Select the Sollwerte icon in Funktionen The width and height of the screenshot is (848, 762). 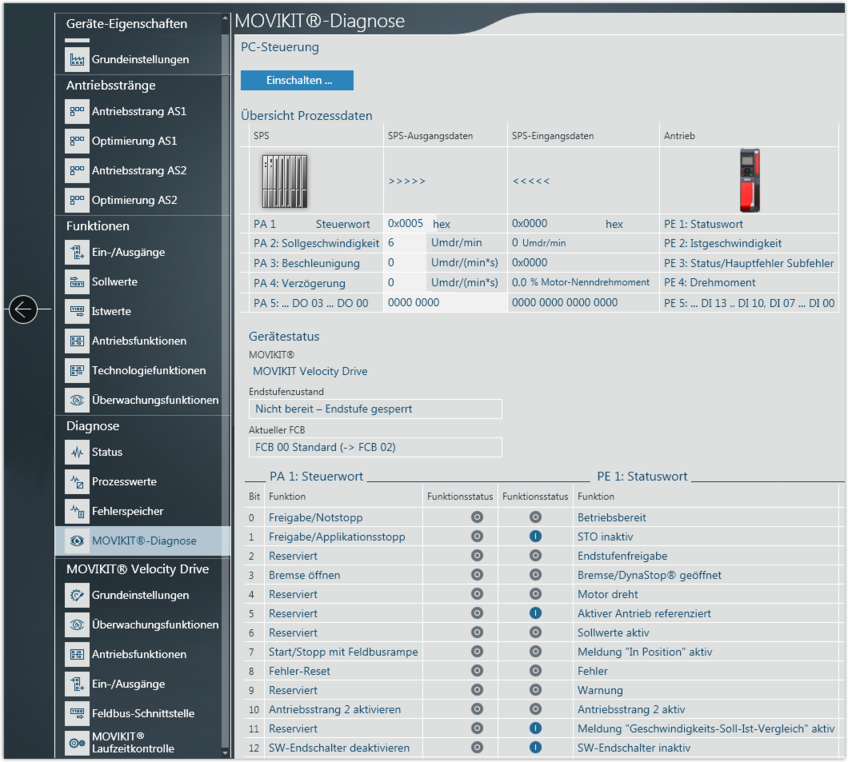(x=77, y=282)
